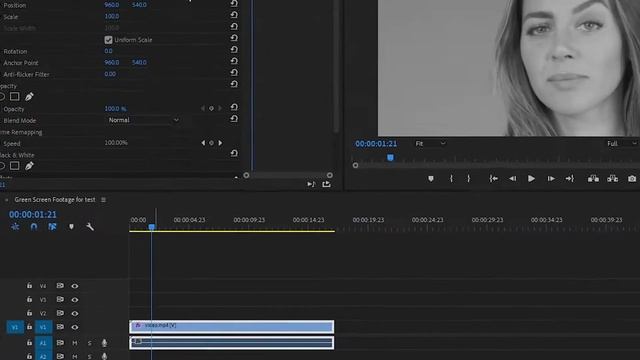Reset the Black & White effect
Viewport: 640px width, 360px height.
234,153
